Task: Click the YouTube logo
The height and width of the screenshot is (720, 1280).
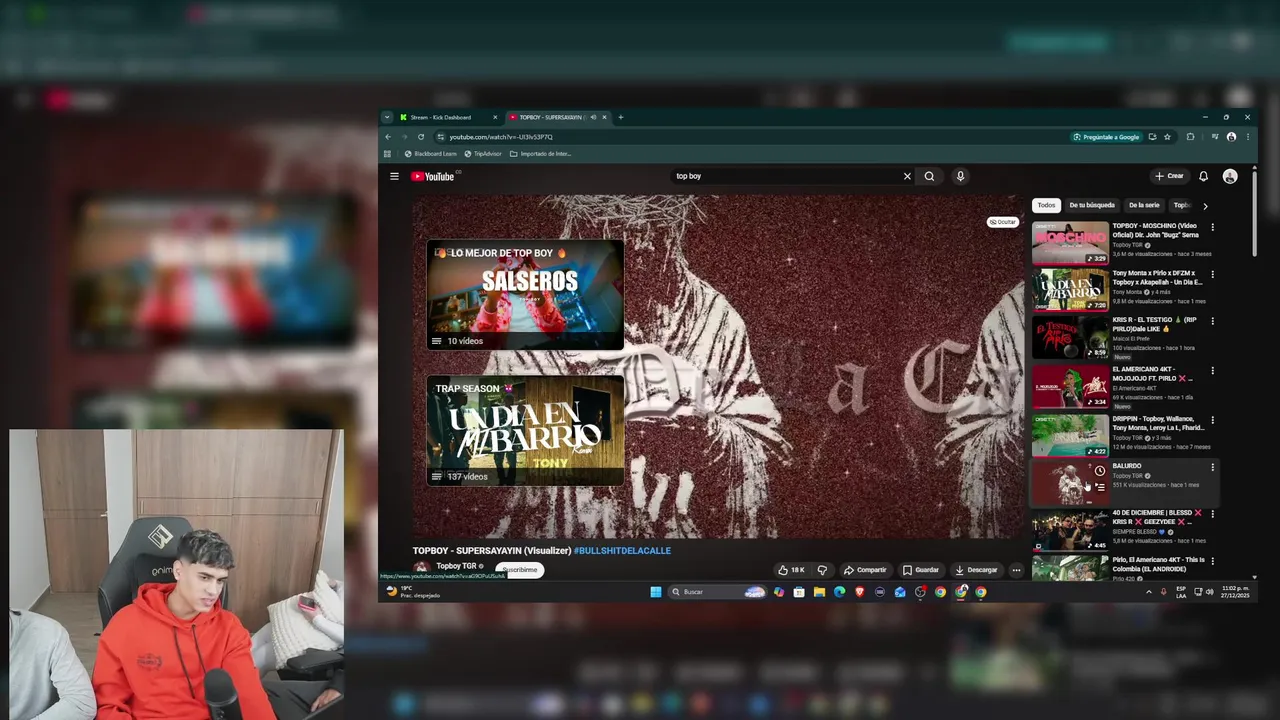Action: tap(433, 176)
